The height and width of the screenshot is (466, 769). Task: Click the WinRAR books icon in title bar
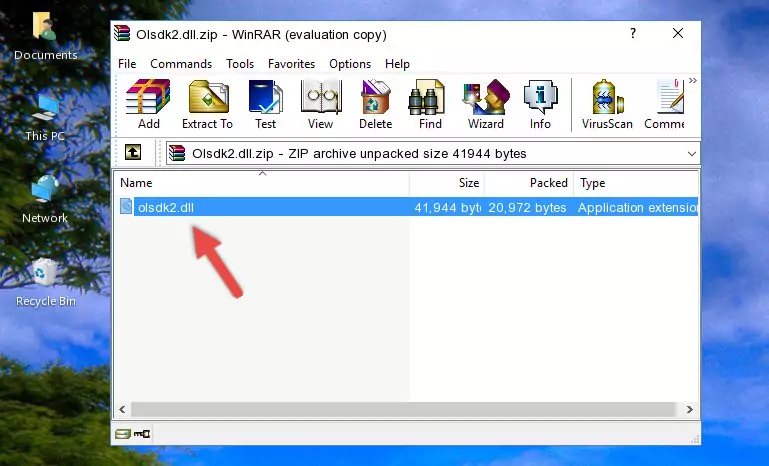tap(122, 33)
